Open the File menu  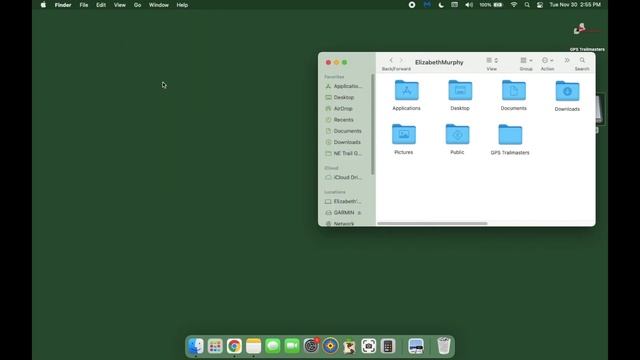[x=84, y=5]
